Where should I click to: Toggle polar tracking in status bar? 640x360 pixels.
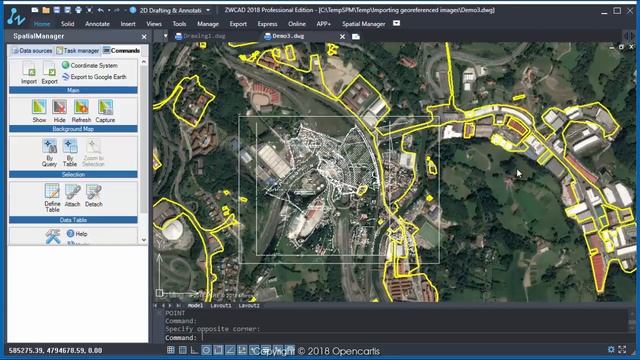pos(207,350)
